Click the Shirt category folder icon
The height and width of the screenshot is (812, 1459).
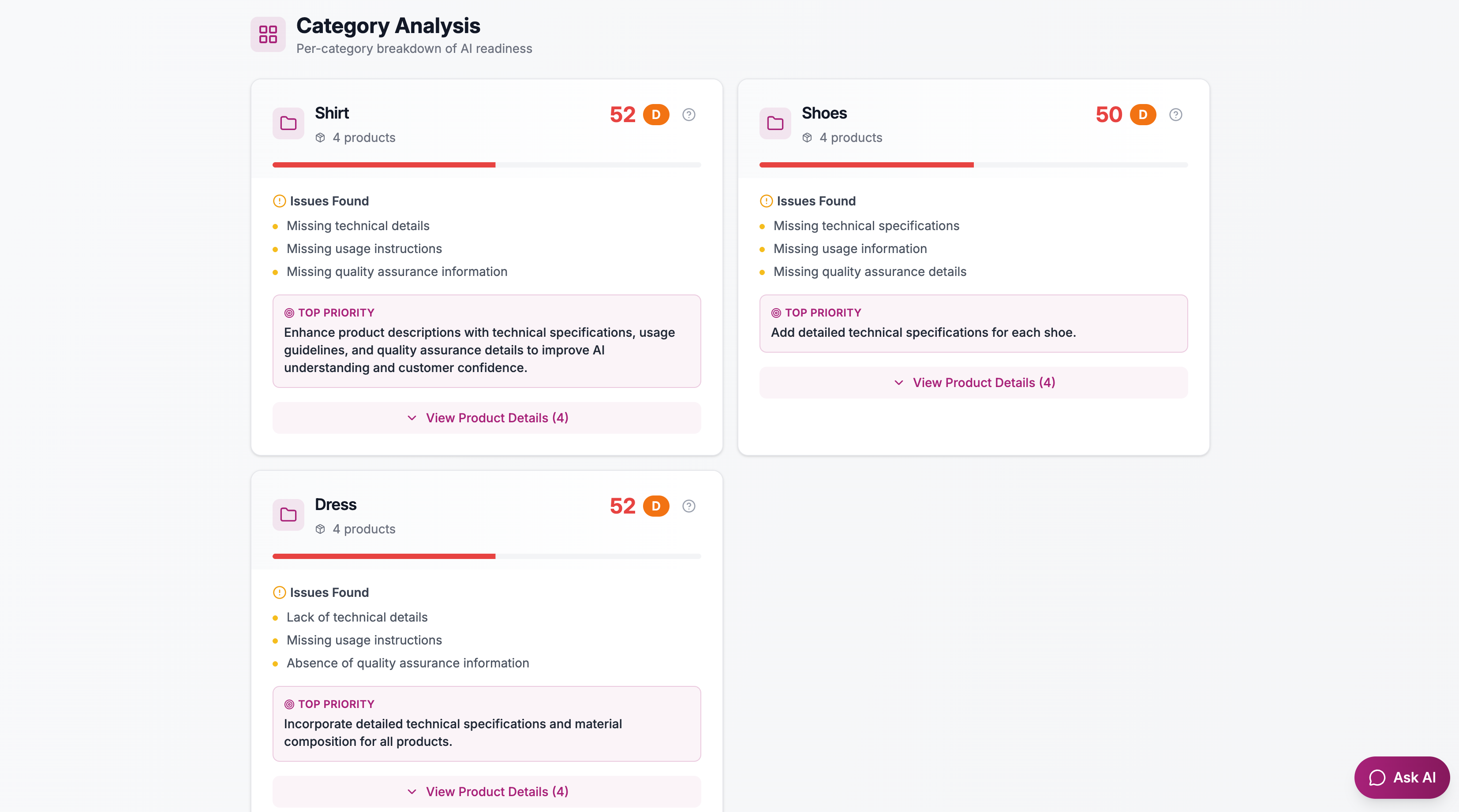click(x=288, y=123)
